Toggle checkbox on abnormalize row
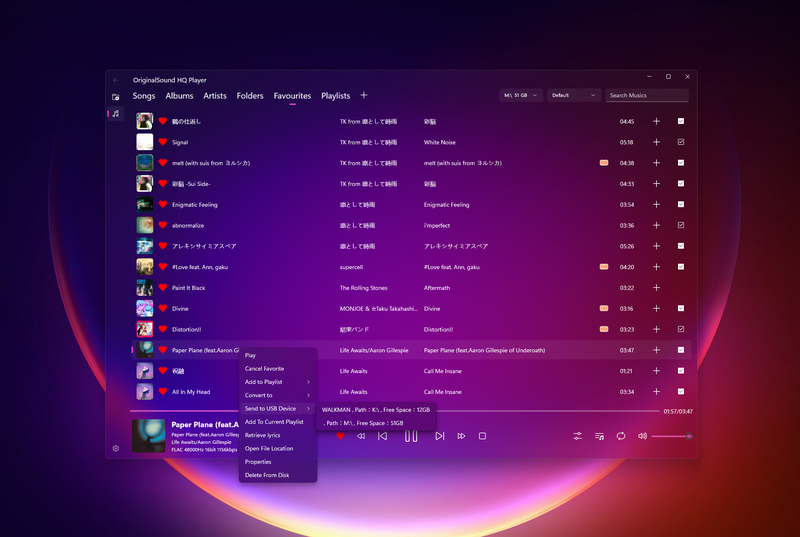 coord(681,225)
